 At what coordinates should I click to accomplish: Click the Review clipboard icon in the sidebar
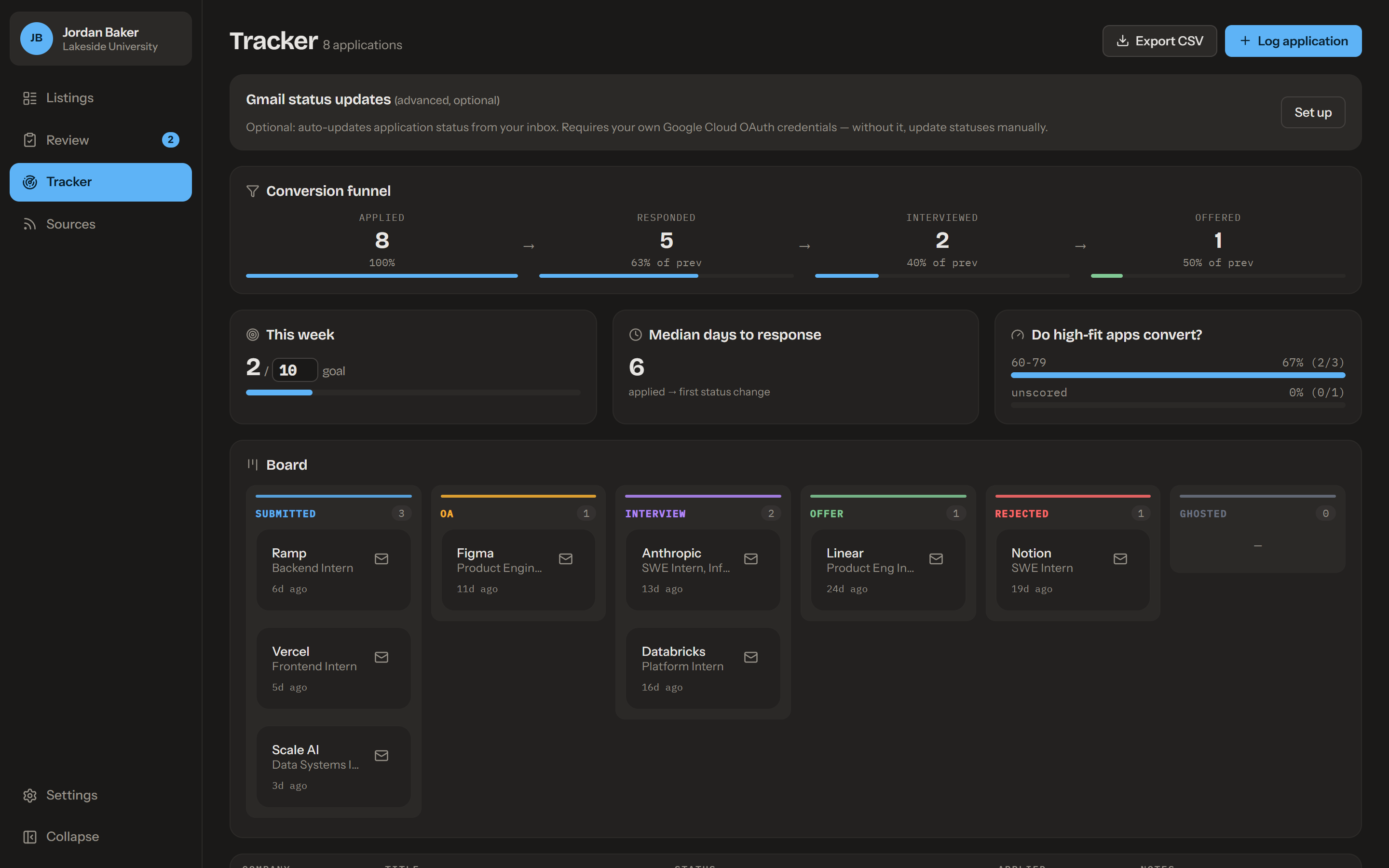coord(30,140)
